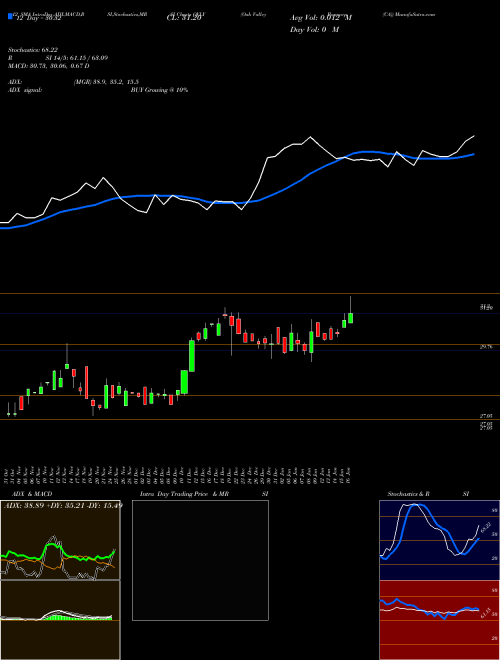Click the latest green candlestick

pyautogui.click(x=351, y=317)
